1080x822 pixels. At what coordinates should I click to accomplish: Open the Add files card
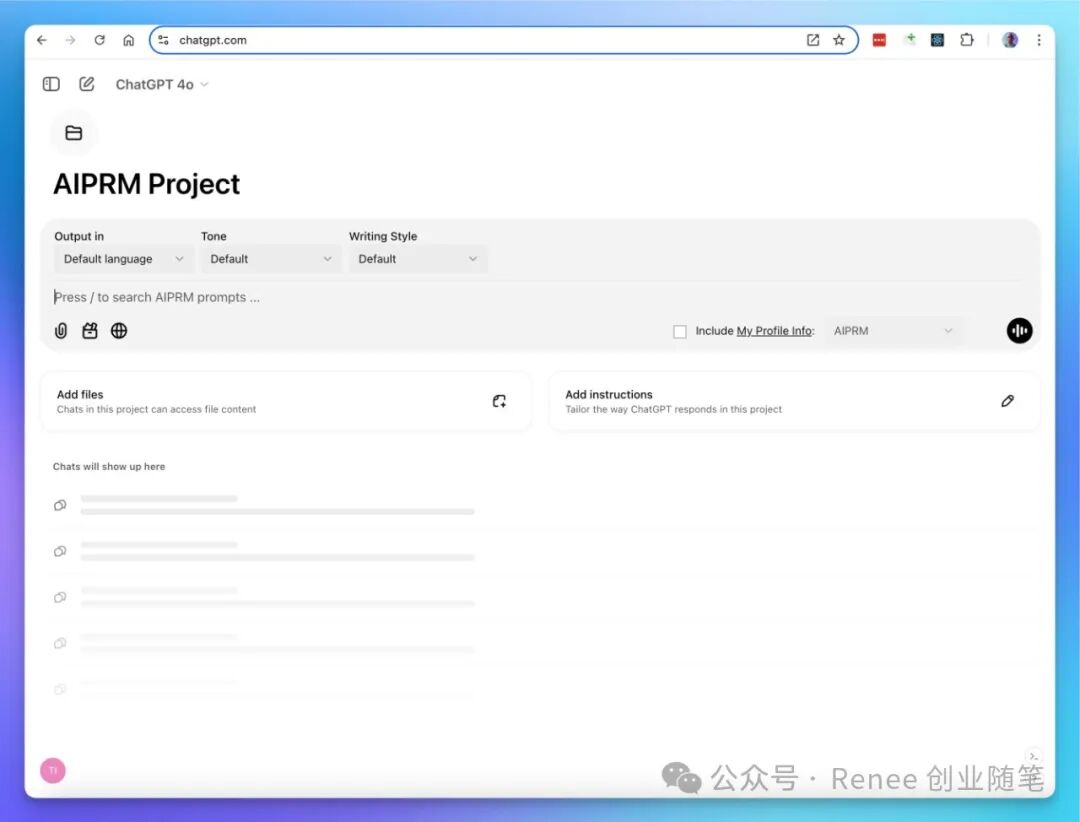coord(286,402)
